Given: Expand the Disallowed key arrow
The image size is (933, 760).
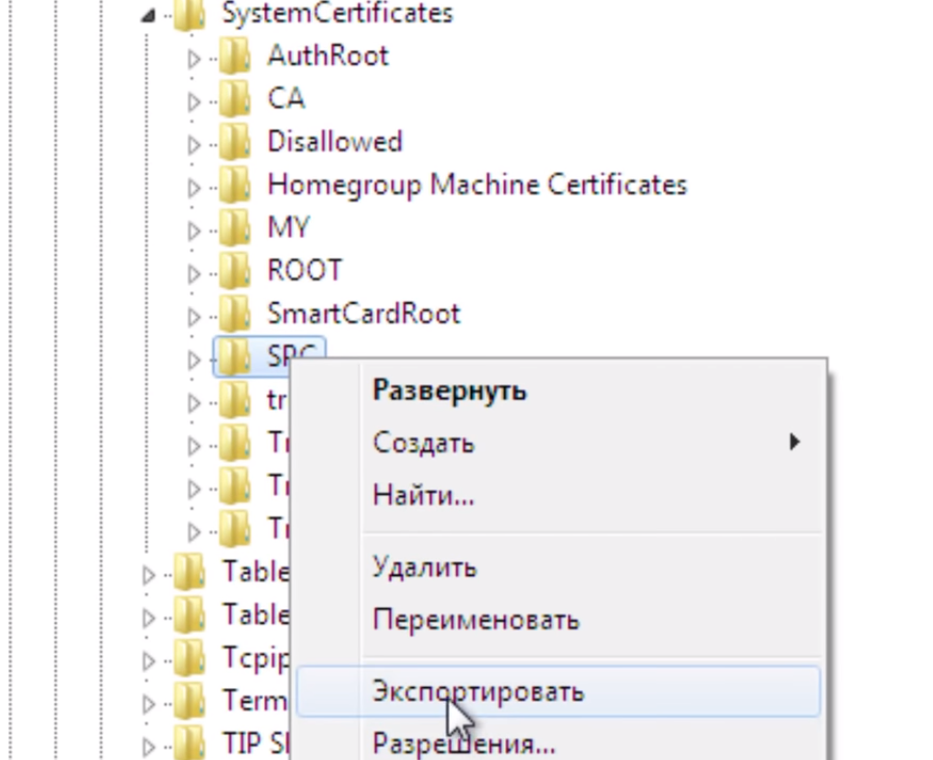Looking at the screenshot, I should point(194,144).
